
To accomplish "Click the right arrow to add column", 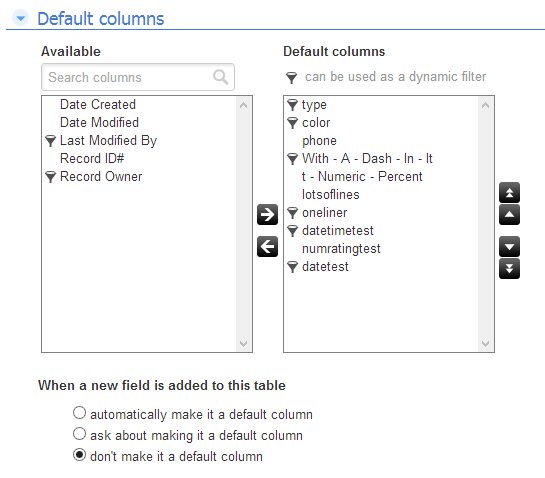I will pos(267,214).
